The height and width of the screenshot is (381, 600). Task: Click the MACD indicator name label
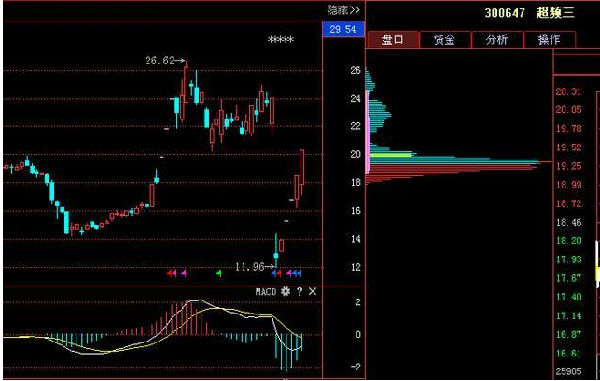[266, 292]
